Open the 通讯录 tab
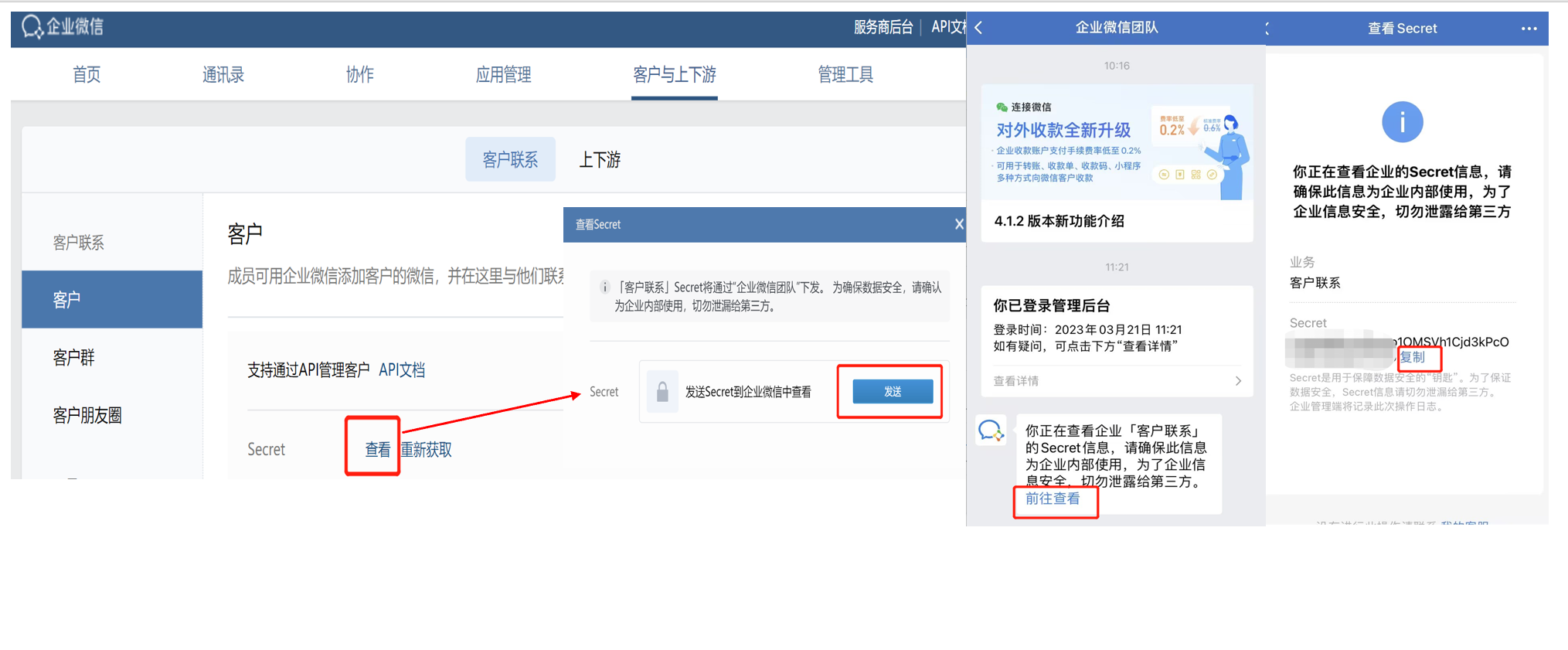The height and width of the screenshot is (650, 1568). point(223,75)
